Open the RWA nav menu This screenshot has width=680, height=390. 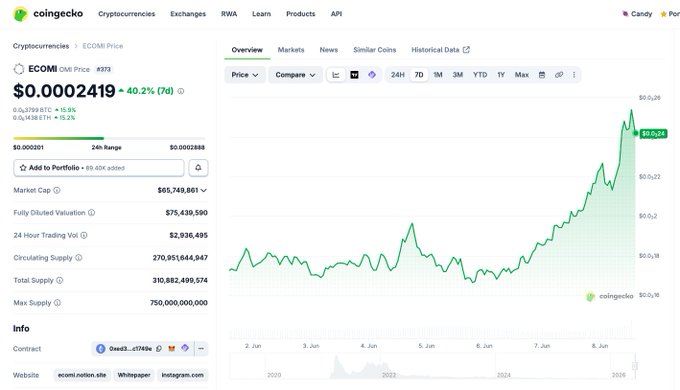pyautogui.click(x=229, y=14)
